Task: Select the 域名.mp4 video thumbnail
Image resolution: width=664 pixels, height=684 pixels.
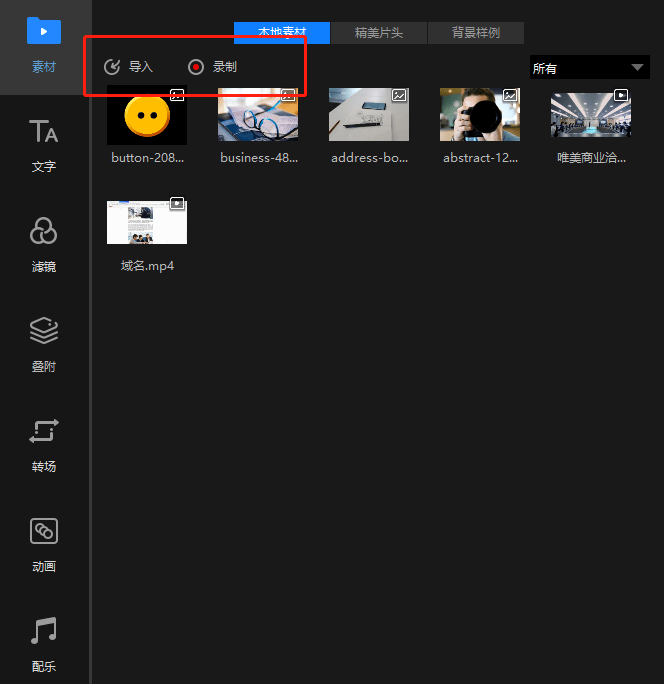Action: (x=147, y=222)
